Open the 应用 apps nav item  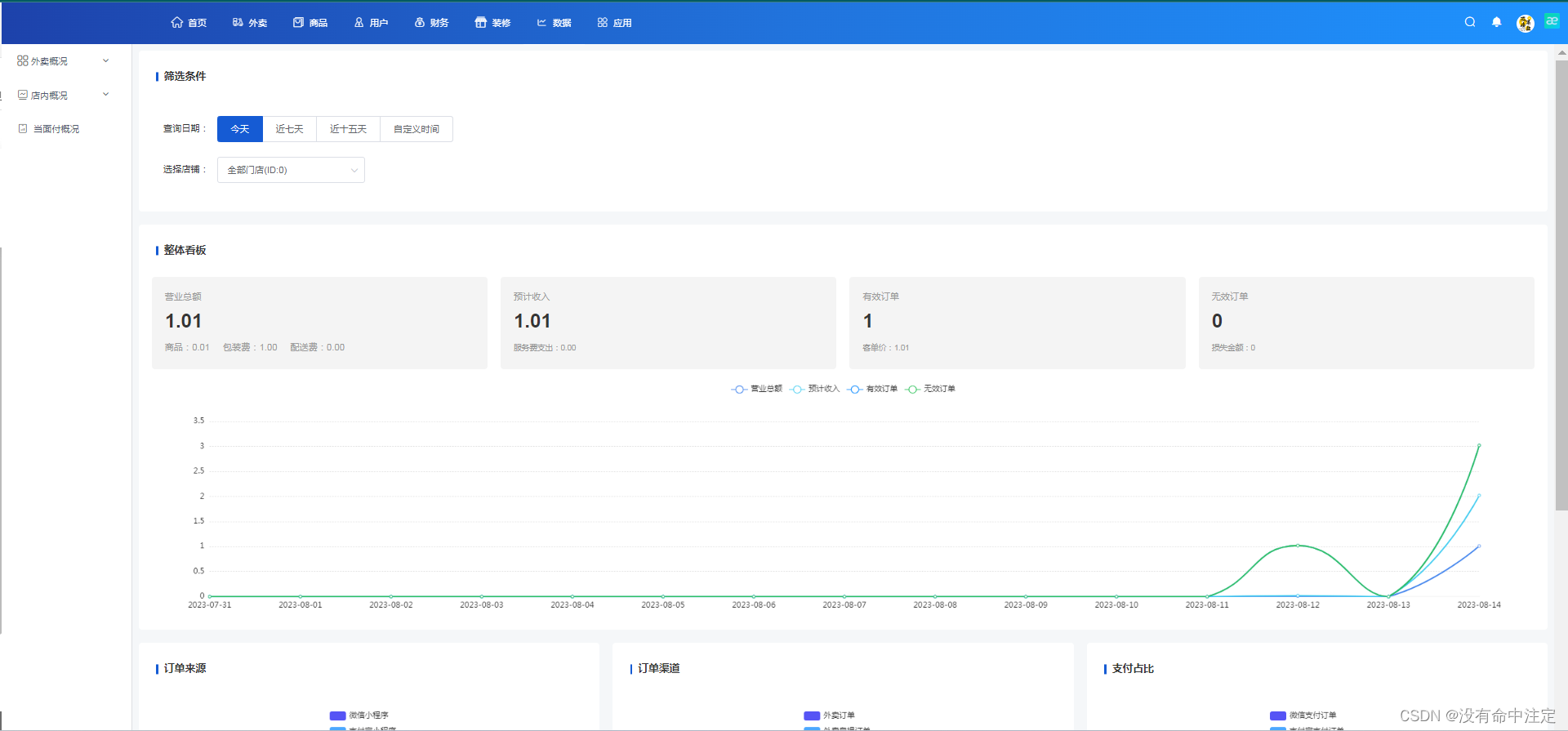[x=614, y=23]
